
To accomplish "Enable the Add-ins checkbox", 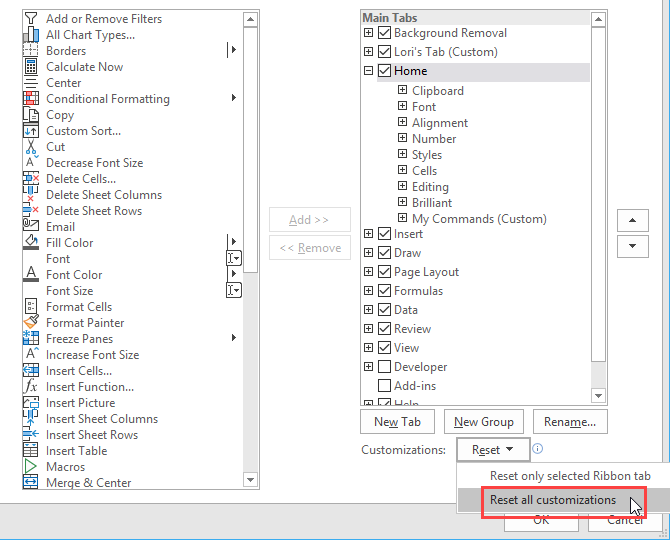I will click(385, 385).
